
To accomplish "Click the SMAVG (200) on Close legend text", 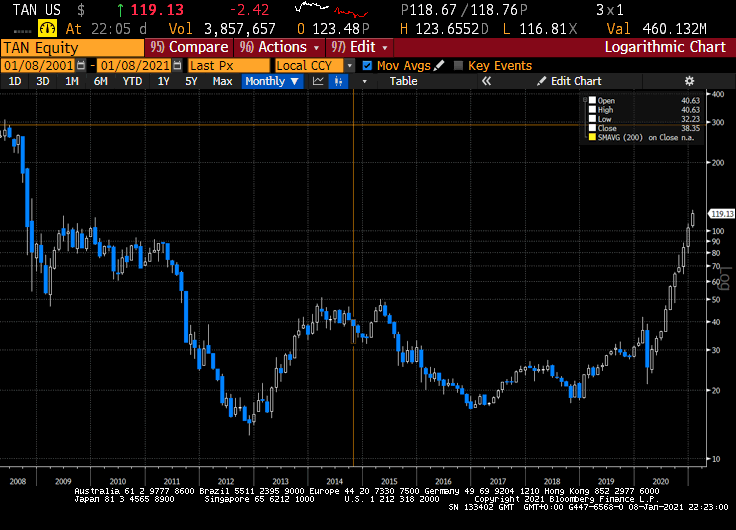I will tap(637, 138).
